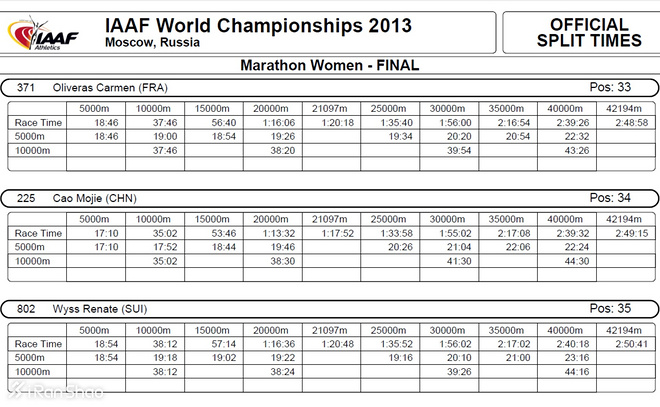Click the Moscow, Russia subtitle
The image size is (660, 407).
pos(152,43)
